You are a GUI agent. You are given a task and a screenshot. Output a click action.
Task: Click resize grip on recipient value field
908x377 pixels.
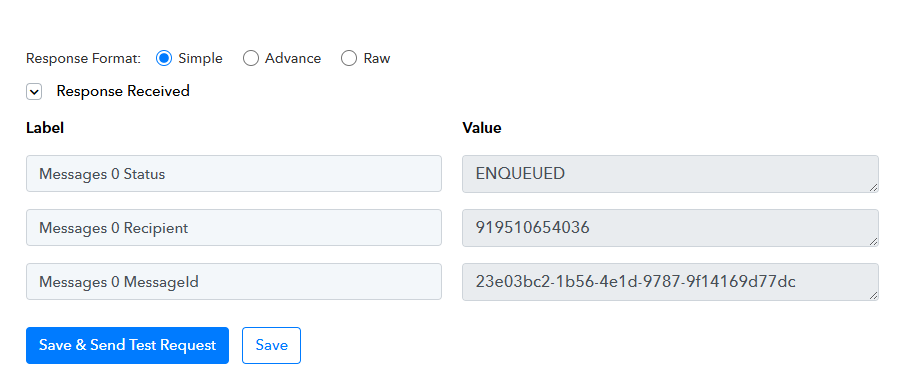click(x=873, y=241)
